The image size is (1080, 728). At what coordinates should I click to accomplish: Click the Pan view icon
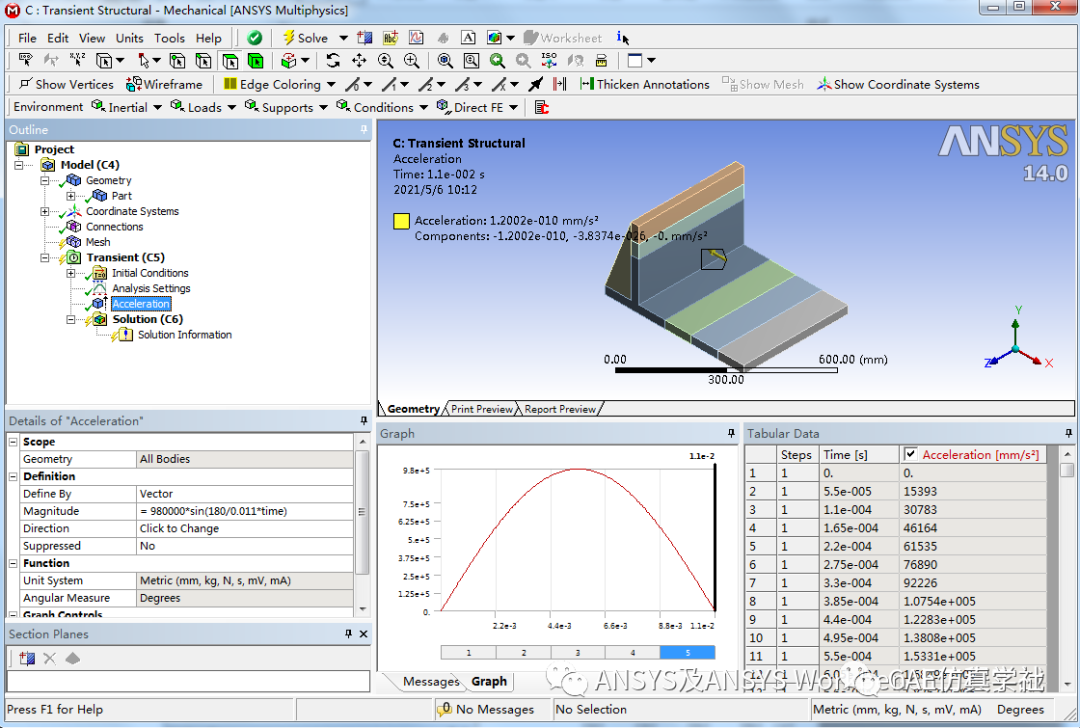(x=360, y=61)
